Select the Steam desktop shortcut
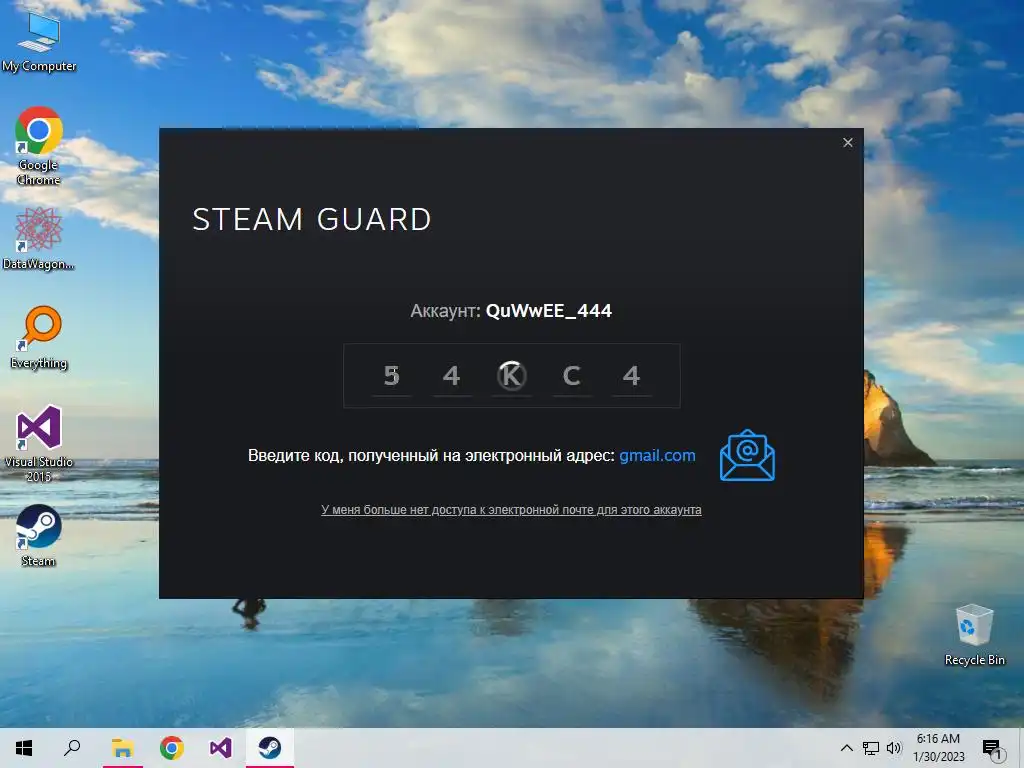The image size is (1024, 768). 39,535
